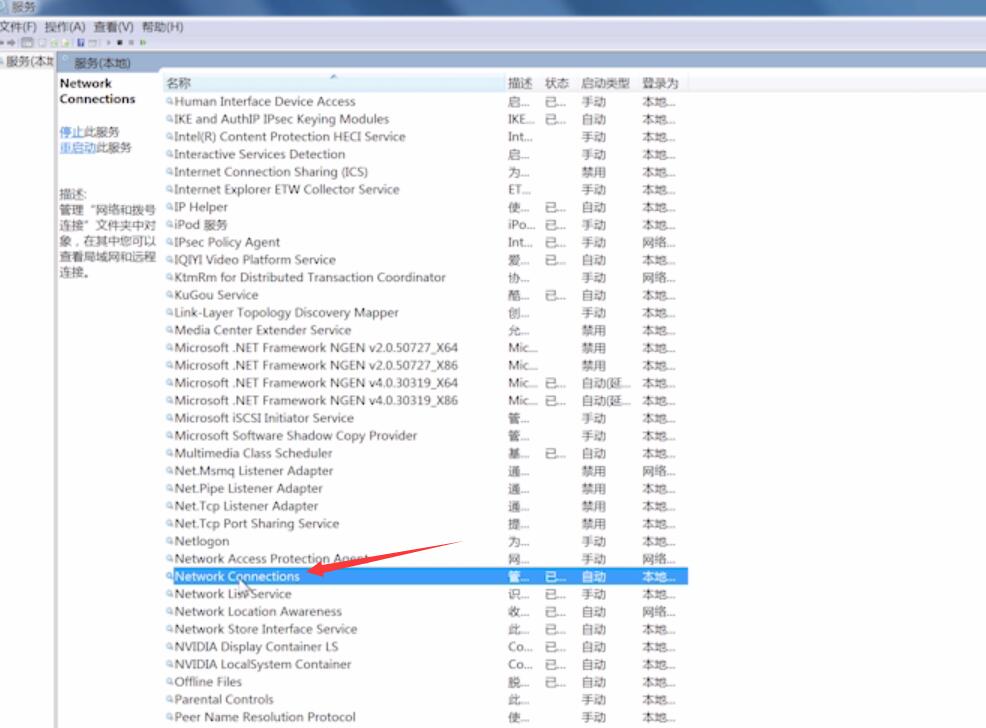Image resolution: width=986 pixels, height=728 pixels.
Task: Toggle Show/Hide Console Tree toolbar icon
Action: click(x=27, y=43)
